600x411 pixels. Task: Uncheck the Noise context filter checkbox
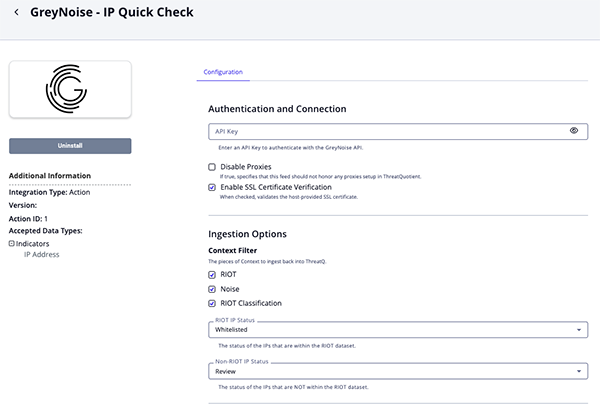212,289
